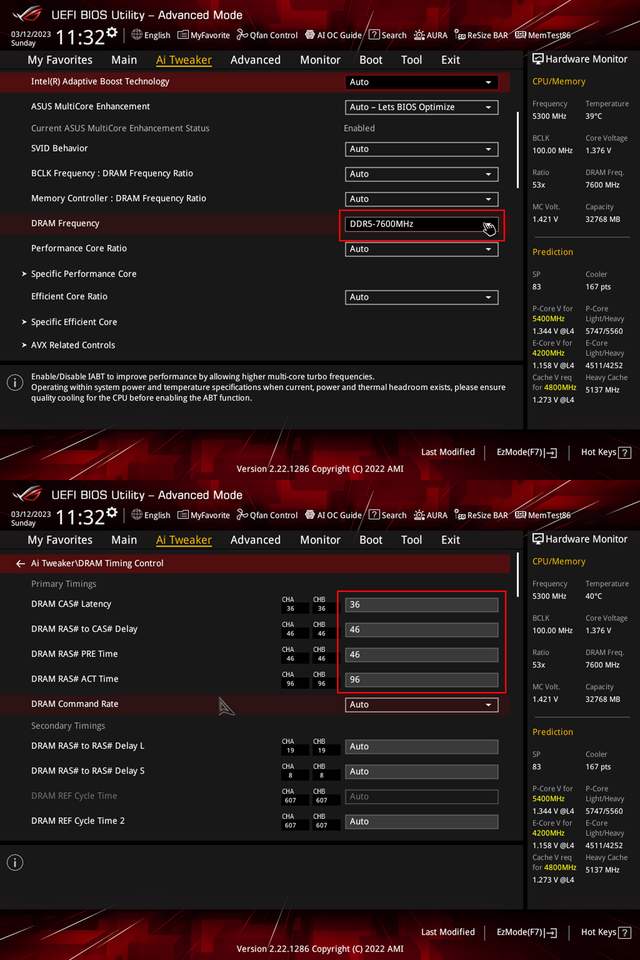Click the clock settings gear in the DRAM Timing Control screen
Viewport: 640px width, 960px height.
click(111, 512)
